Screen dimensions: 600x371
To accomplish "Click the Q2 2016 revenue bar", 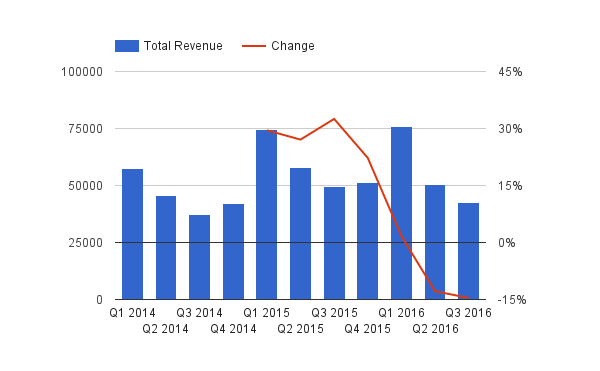I will pyautogui.click(x=435, y=242).
